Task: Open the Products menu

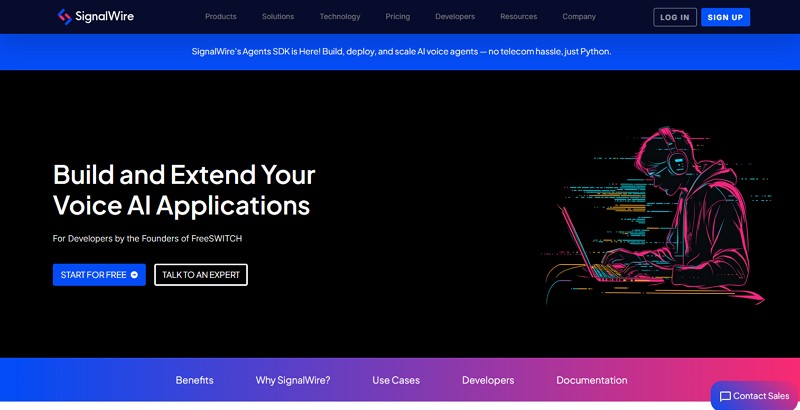Action: (x=220, y=16)
